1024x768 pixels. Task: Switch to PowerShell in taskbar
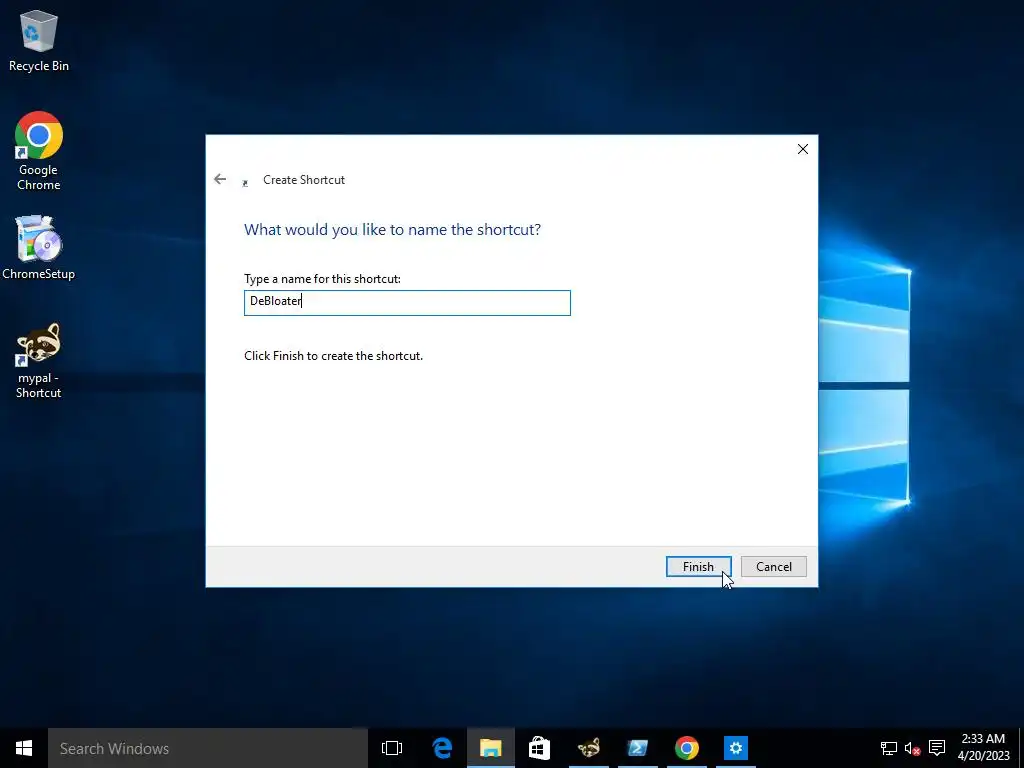click(637, 748)
